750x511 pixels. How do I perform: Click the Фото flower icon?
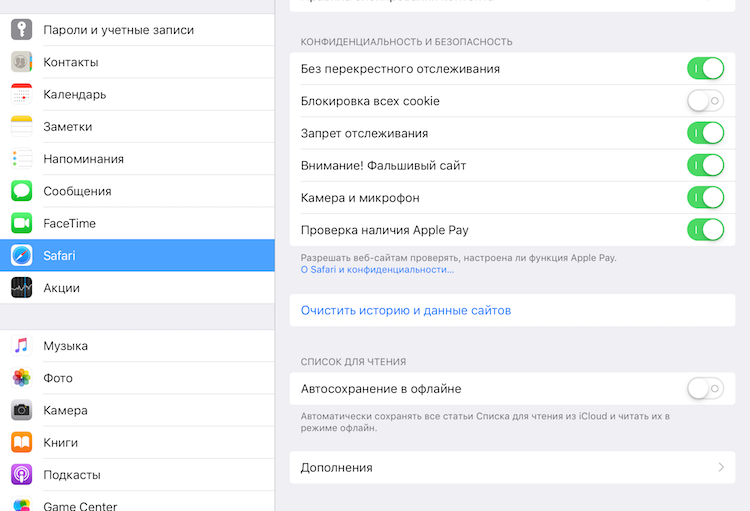tap(22, 378)
